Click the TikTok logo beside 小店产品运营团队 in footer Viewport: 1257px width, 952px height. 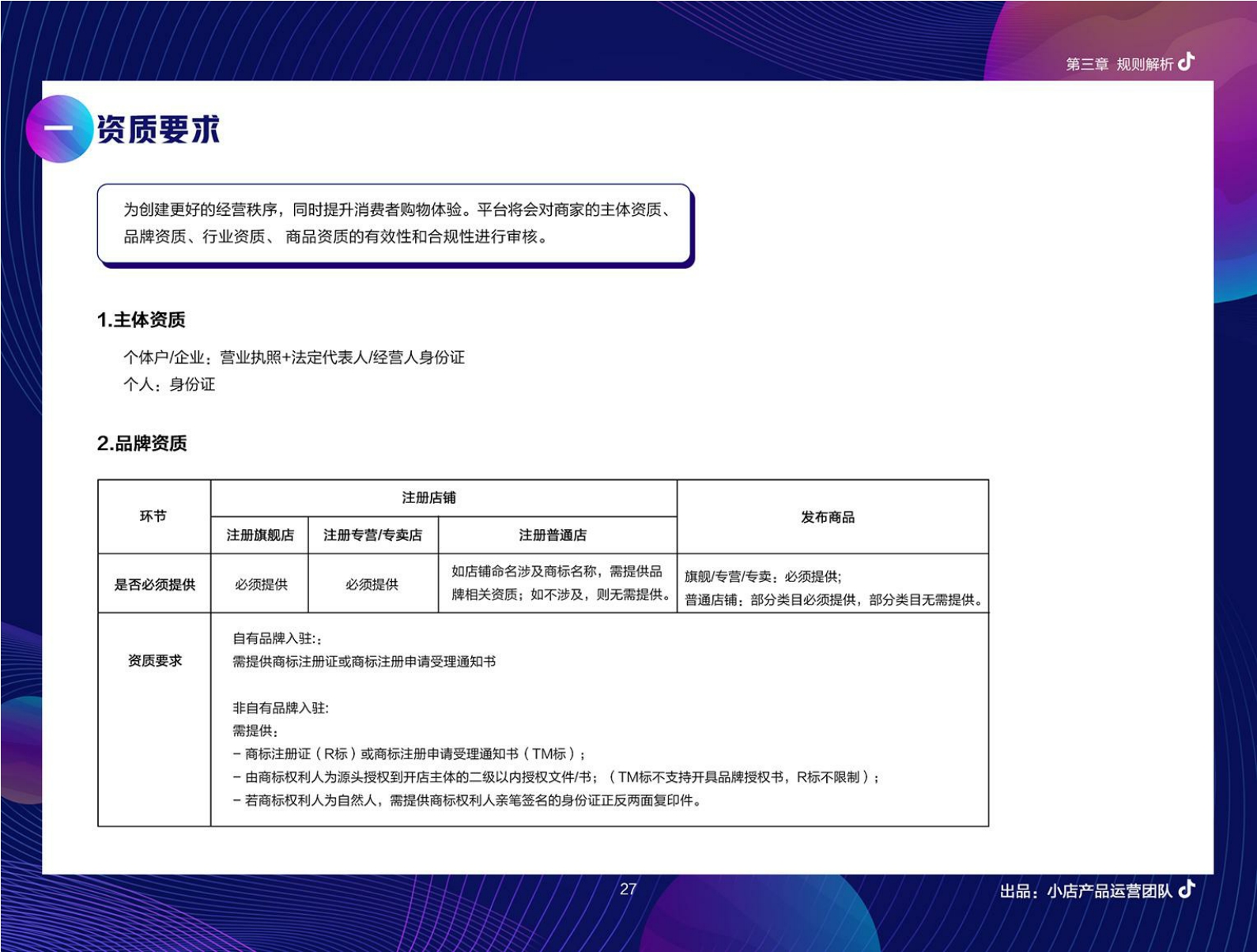[x=1186, y=890]
